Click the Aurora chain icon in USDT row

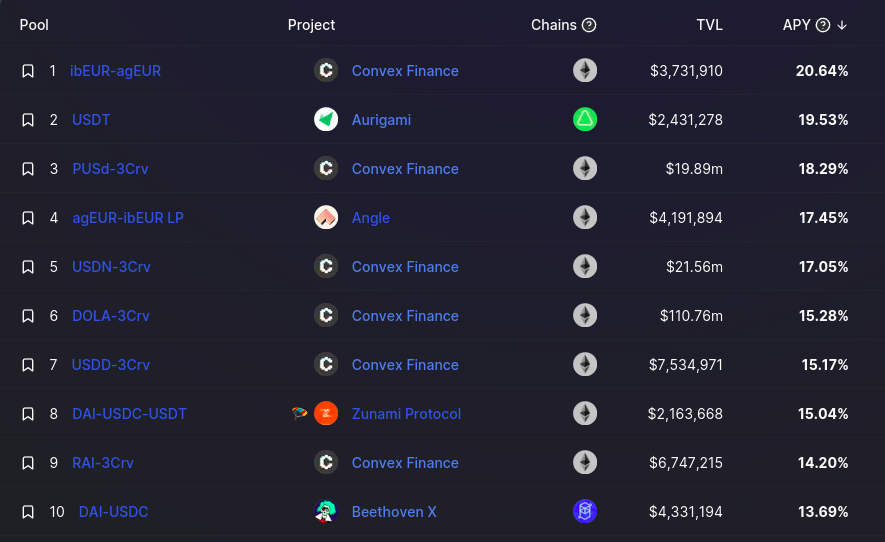(585, 119)
